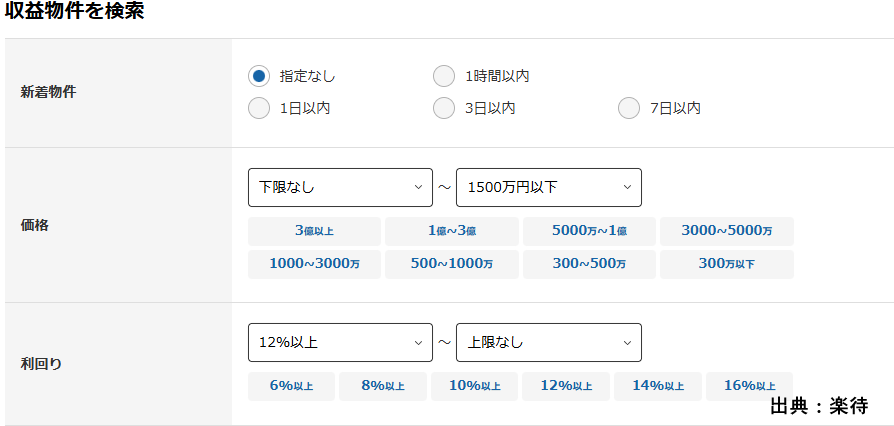
Task: Pick the 3000~5000万 price range
Action: 727,231
